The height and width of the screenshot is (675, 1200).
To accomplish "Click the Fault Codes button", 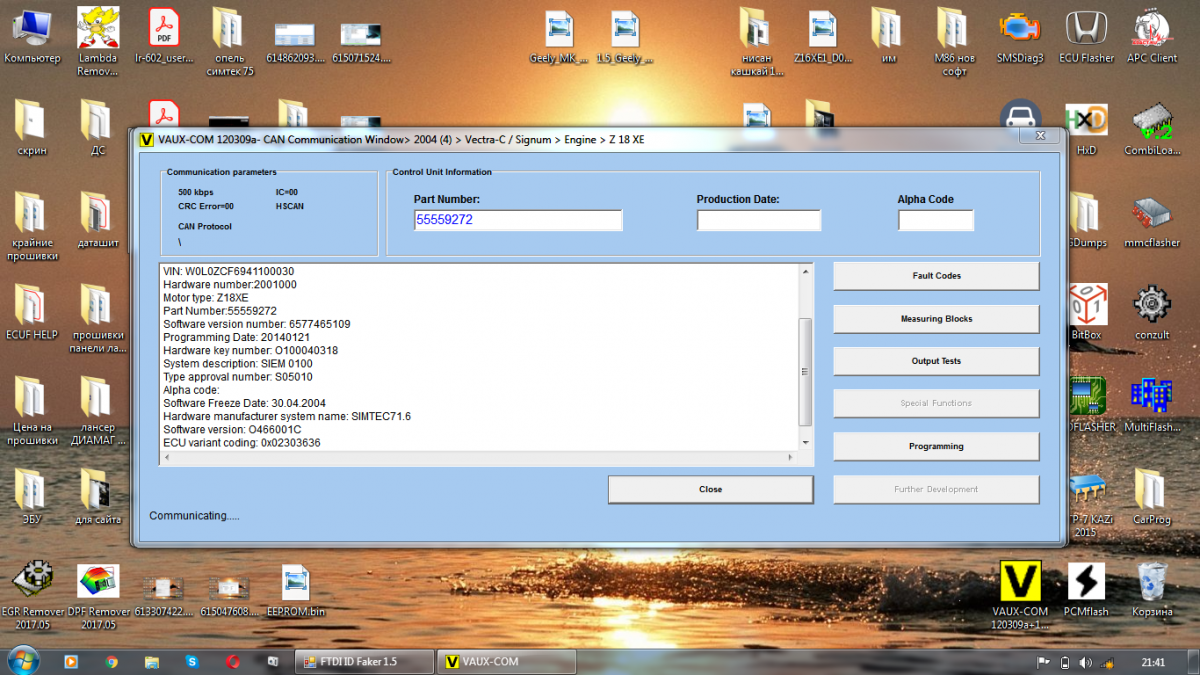I will (x=936, y=276).
